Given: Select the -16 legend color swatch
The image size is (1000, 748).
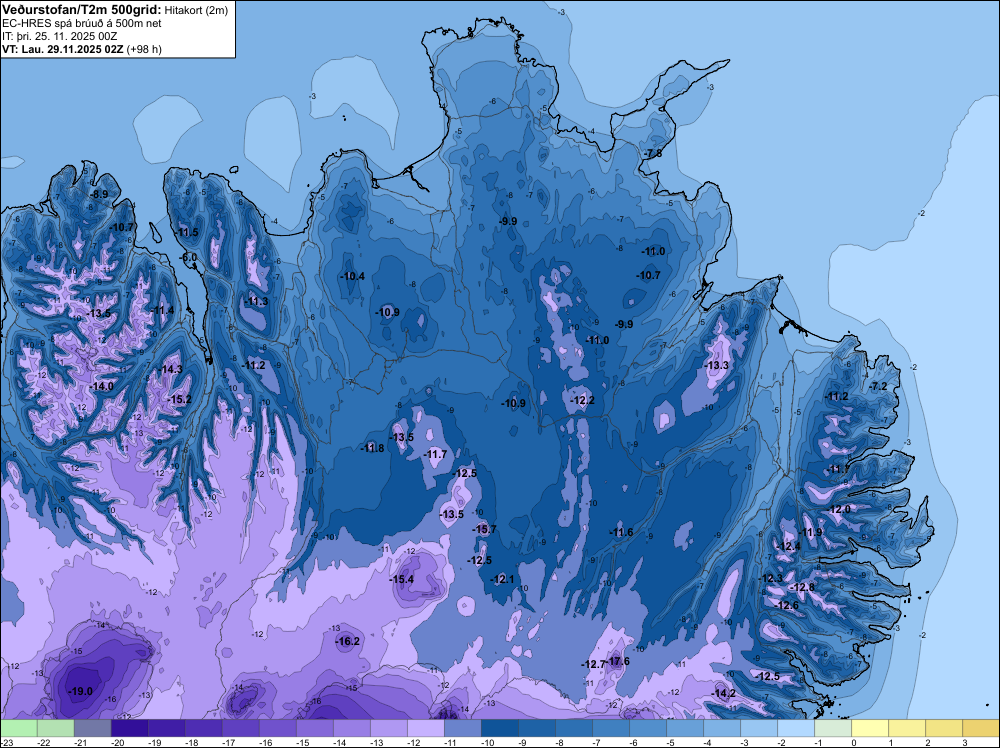Looking at the screenshot, I should pos(278,728).
